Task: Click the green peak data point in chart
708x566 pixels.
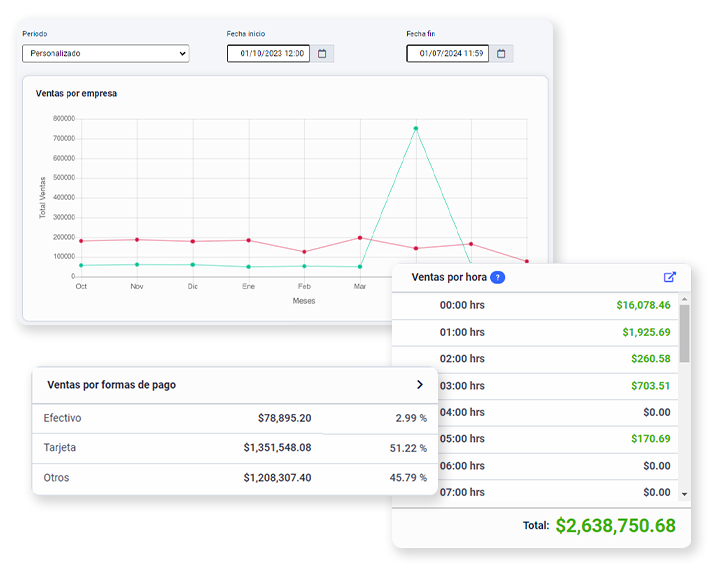Action: 416,129
